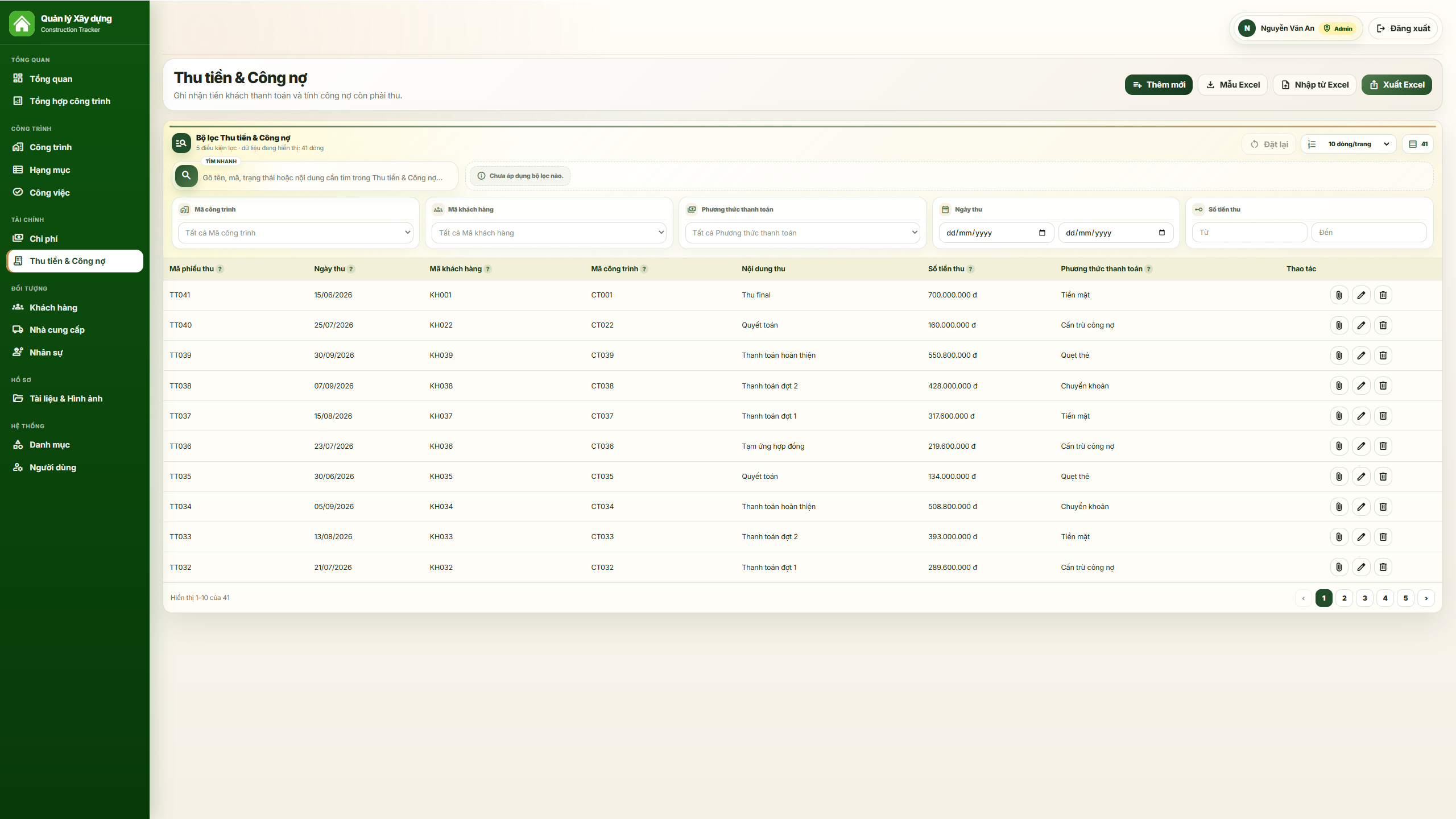Download the Mẫu Excel template
Image resolution: width=1456 pixels, height=819 pixels.
point(1232,85)
